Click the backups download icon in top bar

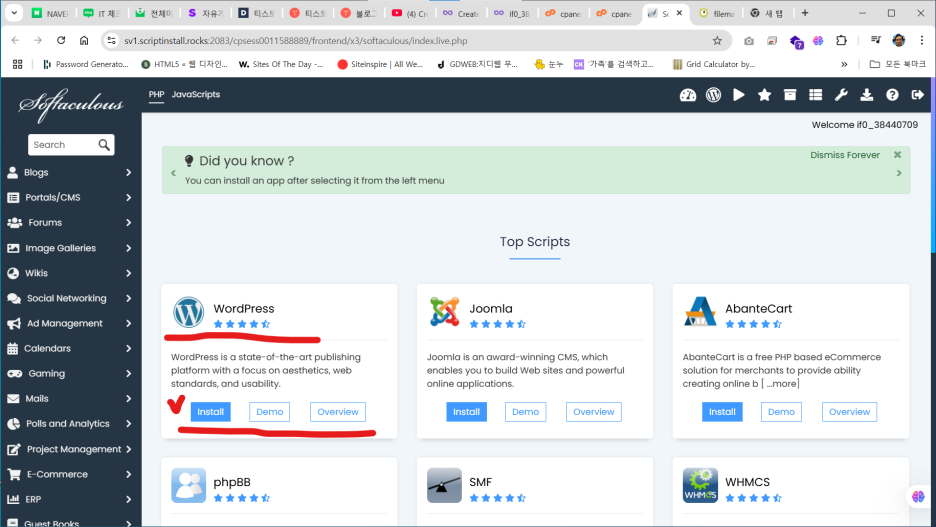[x=867, y=95]
